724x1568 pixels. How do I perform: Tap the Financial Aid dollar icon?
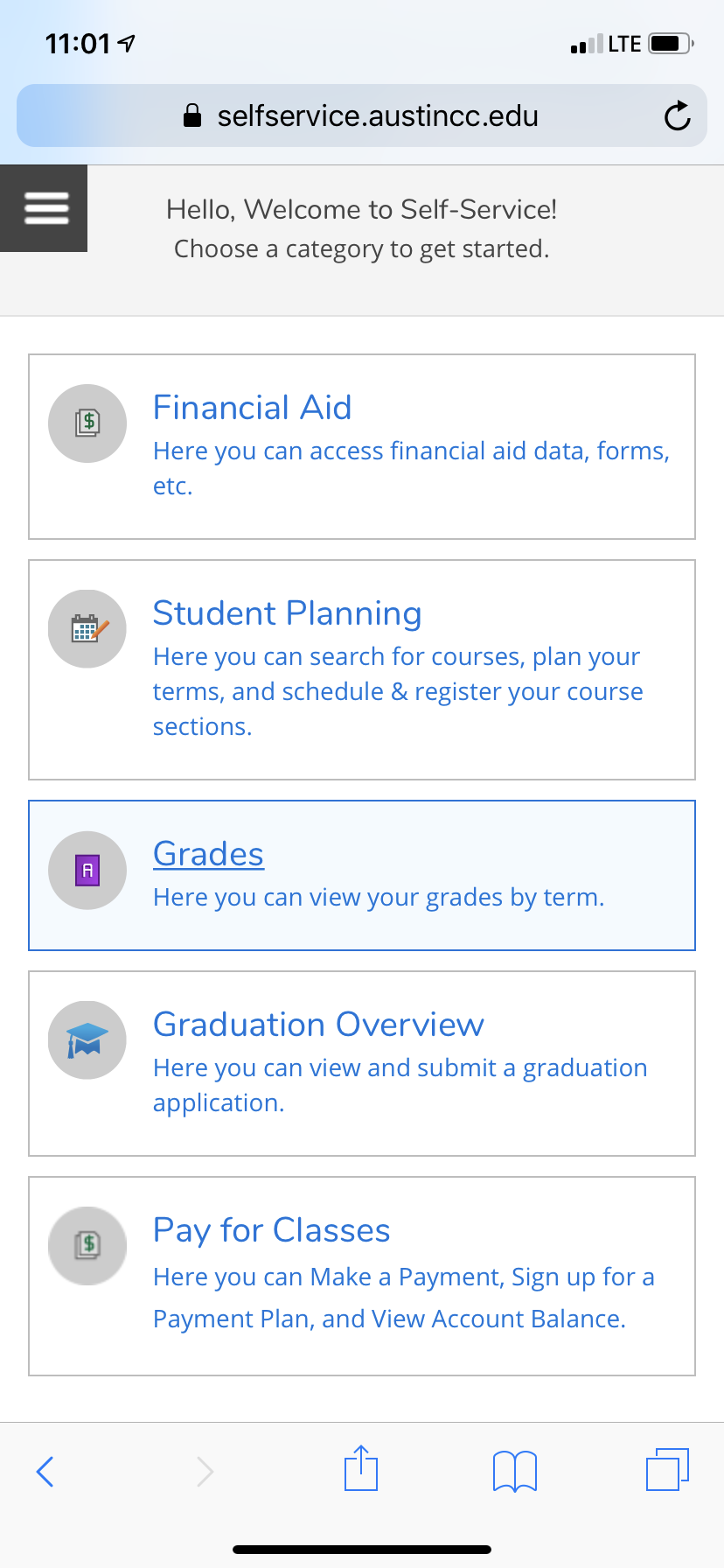click(87, 423)
